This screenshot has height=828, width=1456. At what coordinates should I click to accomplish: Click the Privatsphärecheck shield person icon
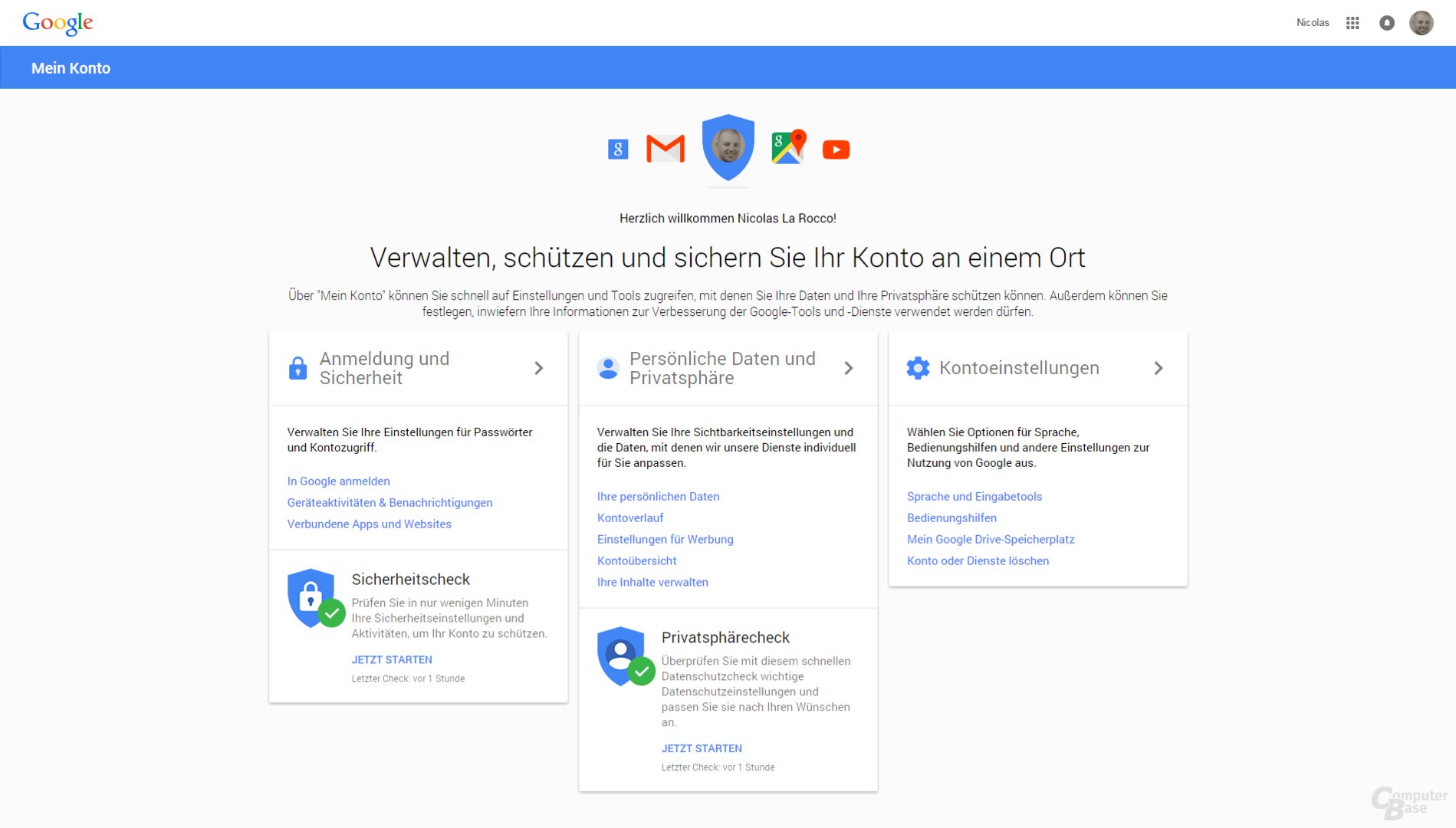(626, 656)
